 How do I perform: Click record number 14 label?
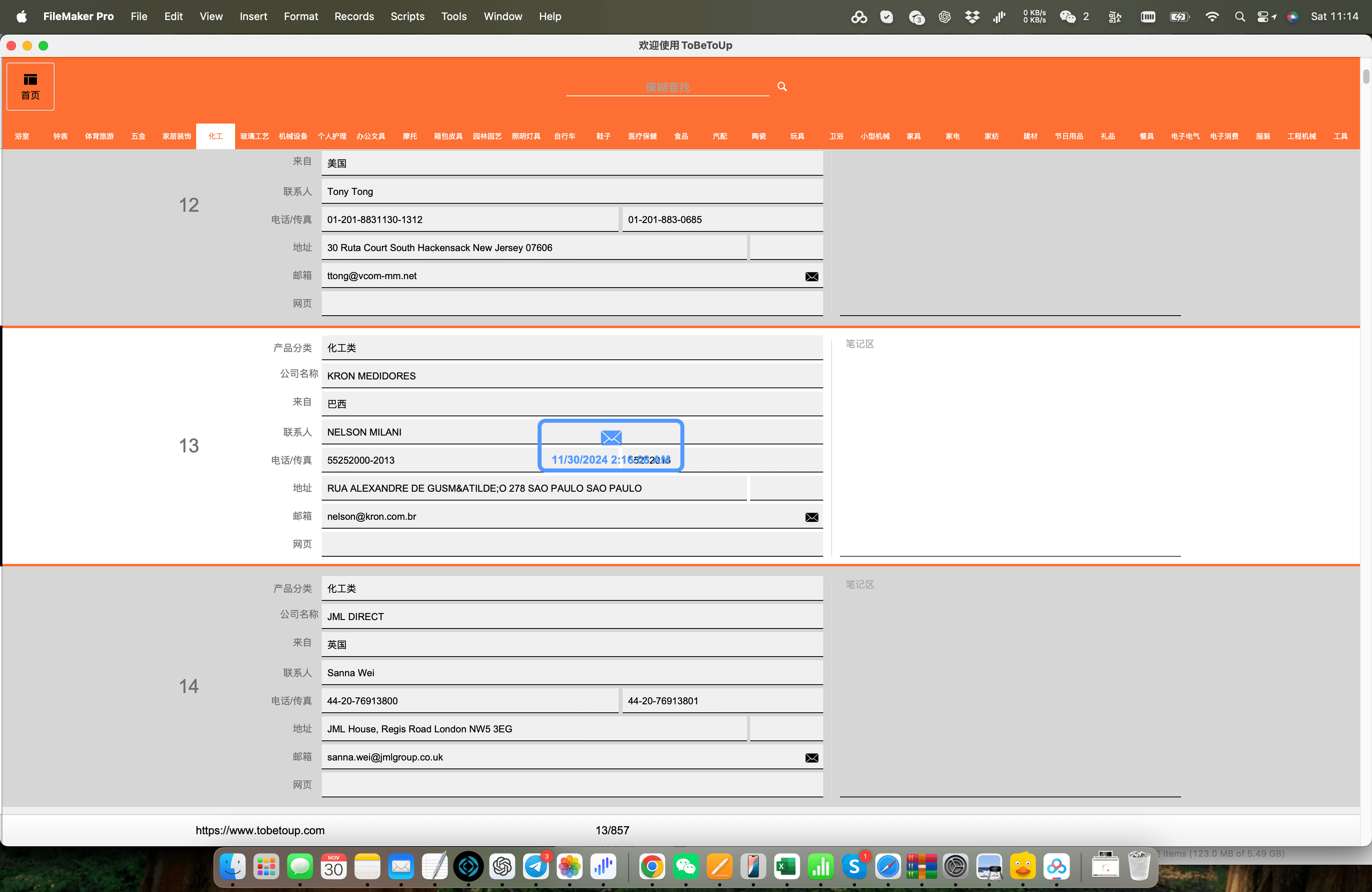[189, 686]
